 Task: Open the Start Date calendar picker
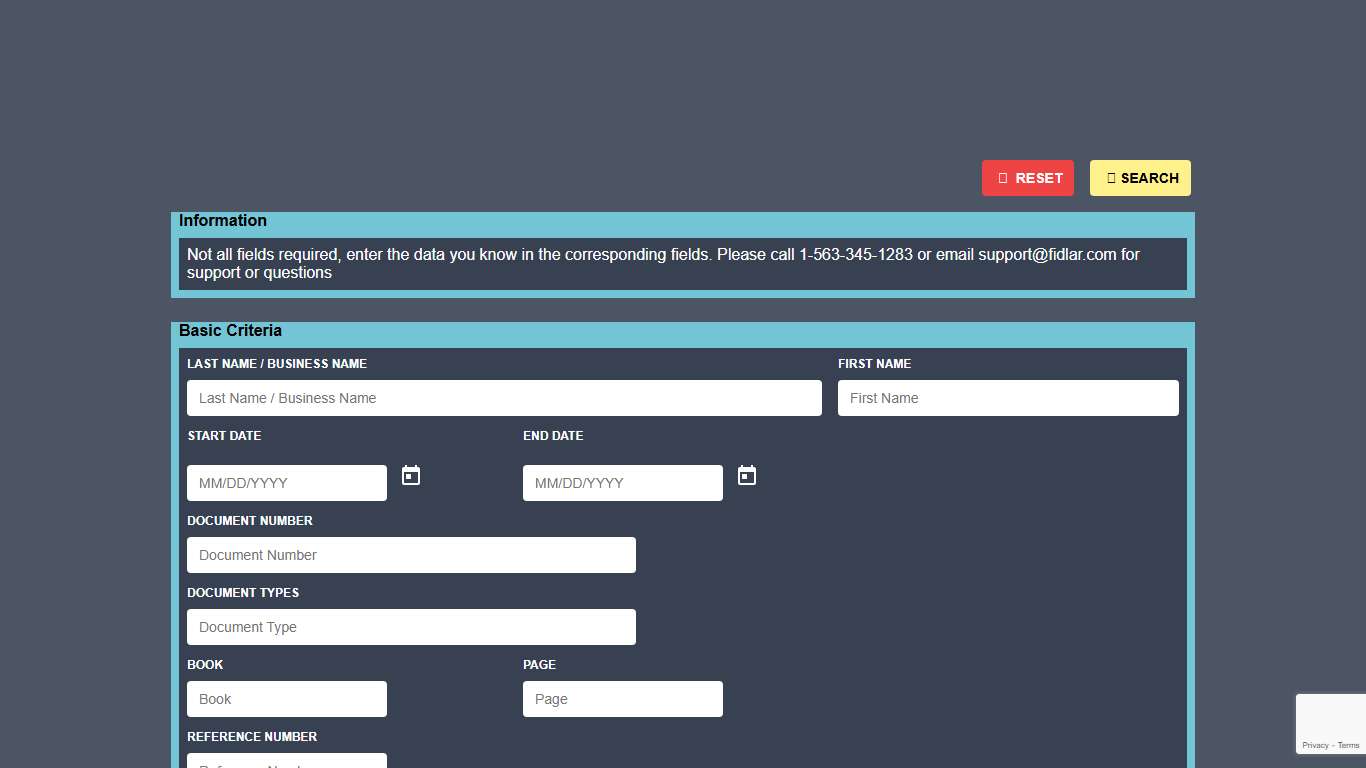(x=411, y=476)
